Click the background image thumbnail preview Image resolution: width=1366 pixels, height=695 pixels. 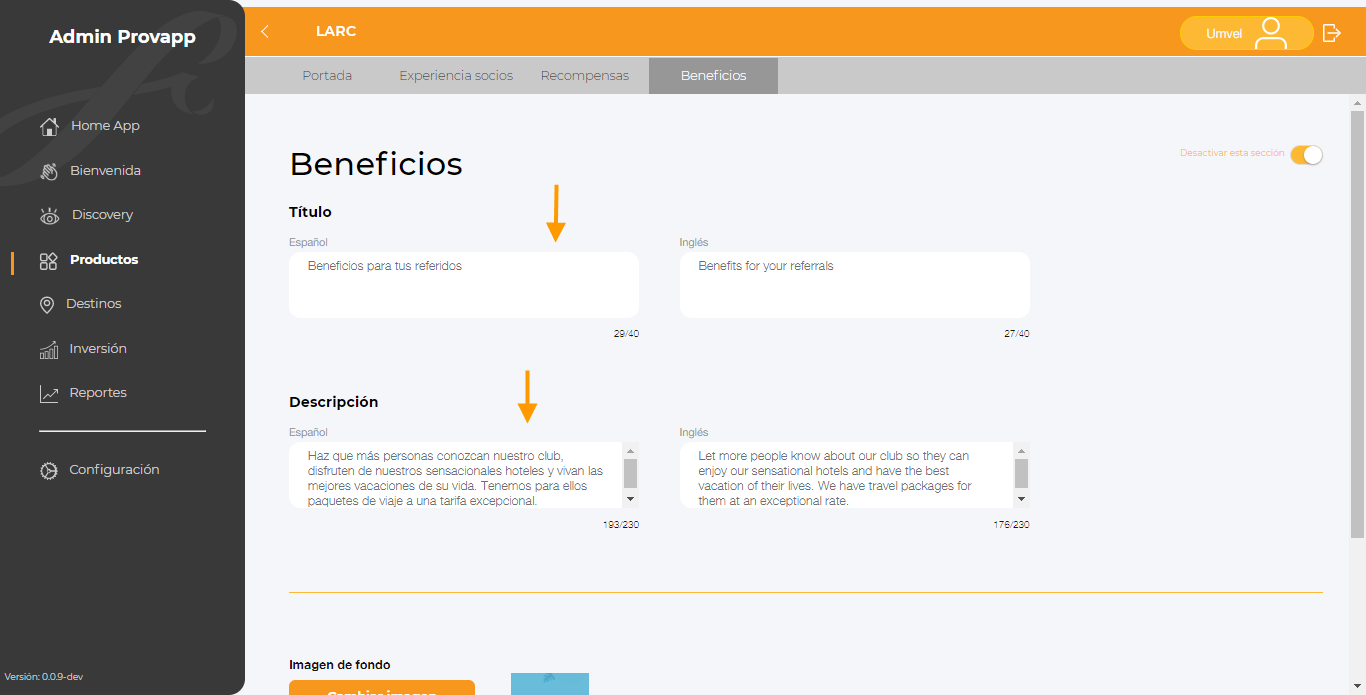click(x=550, y=684)
